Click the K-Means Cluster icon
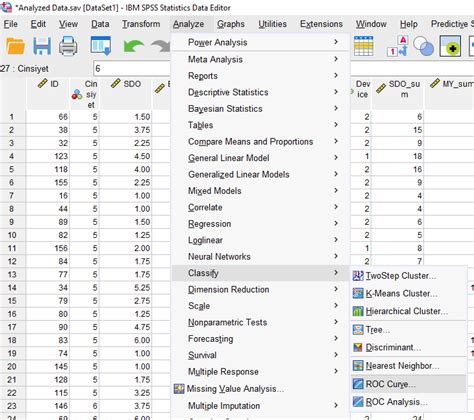The width and height of the screenshot is (474, 420). [x=358, y=293]
